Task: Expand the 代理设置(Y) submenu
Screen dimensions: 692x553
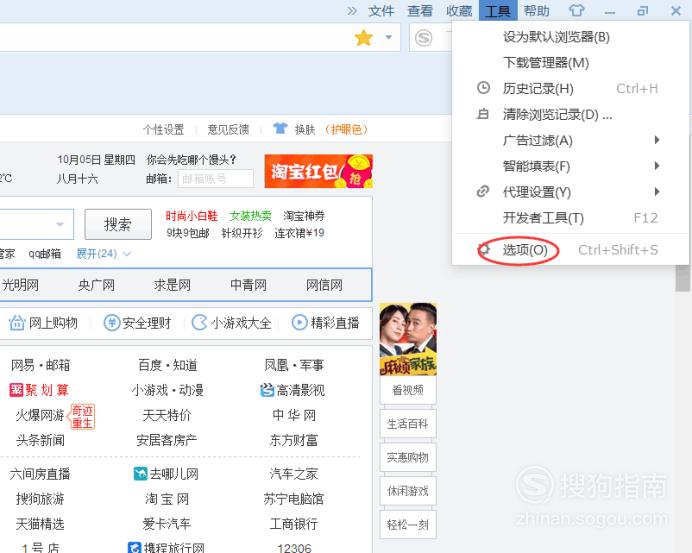Action: pos(570,192)
